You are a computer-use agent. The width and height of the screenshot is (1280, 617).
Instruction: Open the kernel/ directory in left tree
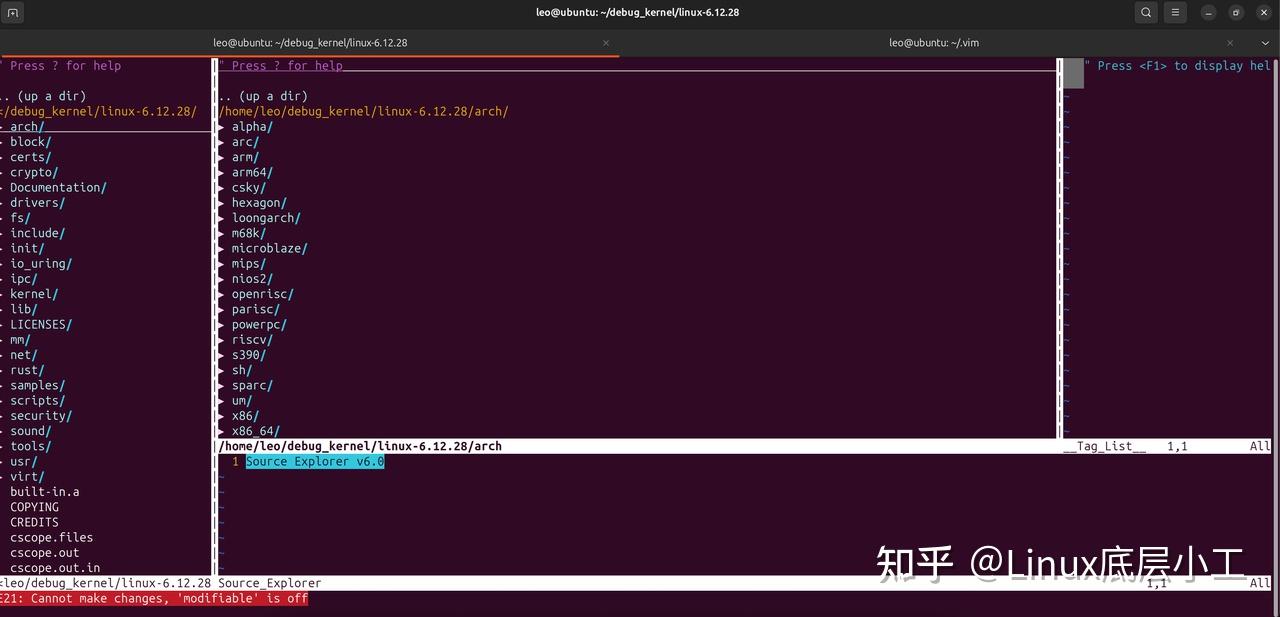pos(33,293)
